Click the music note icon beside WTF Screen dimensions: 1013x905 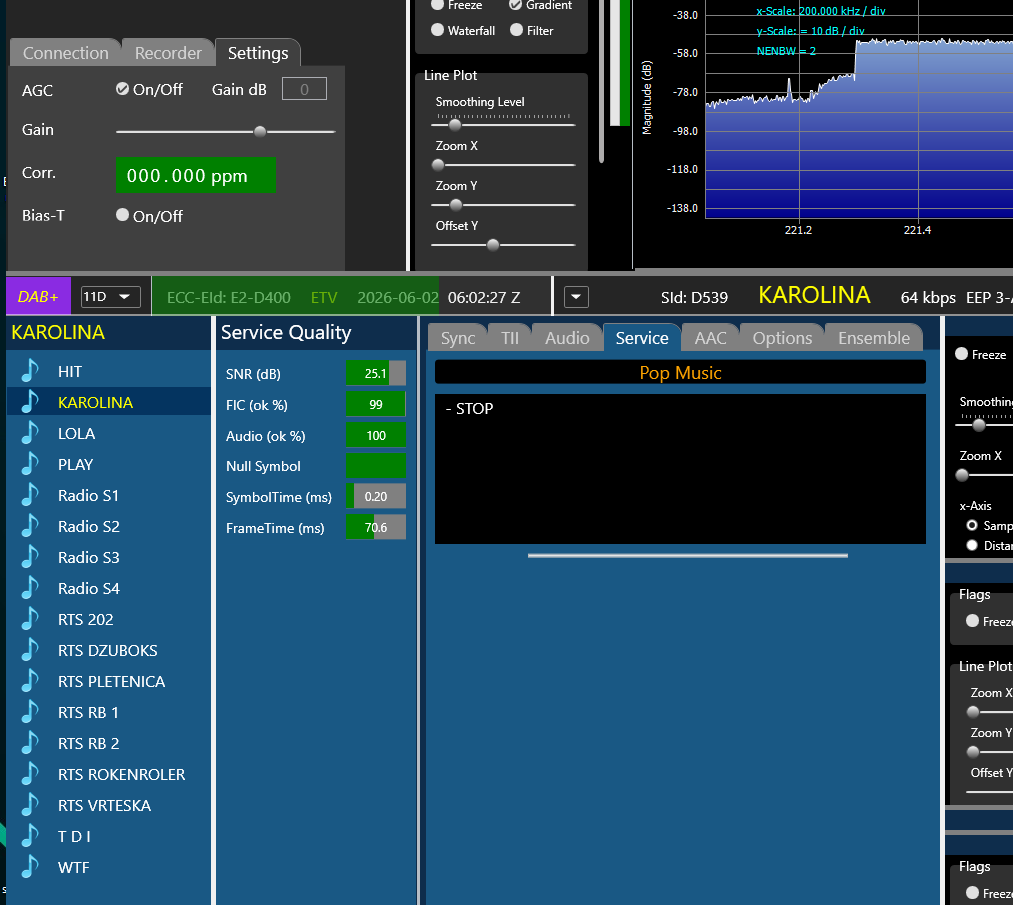point(30,867)
